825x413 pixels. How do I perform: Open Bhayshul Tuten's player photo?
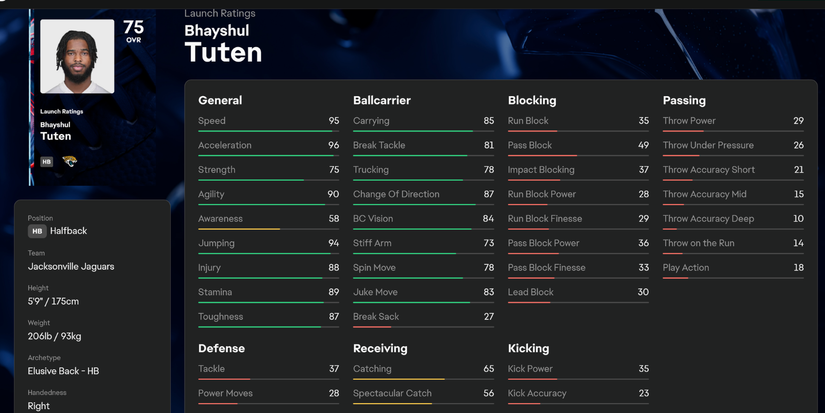point(77,57)
